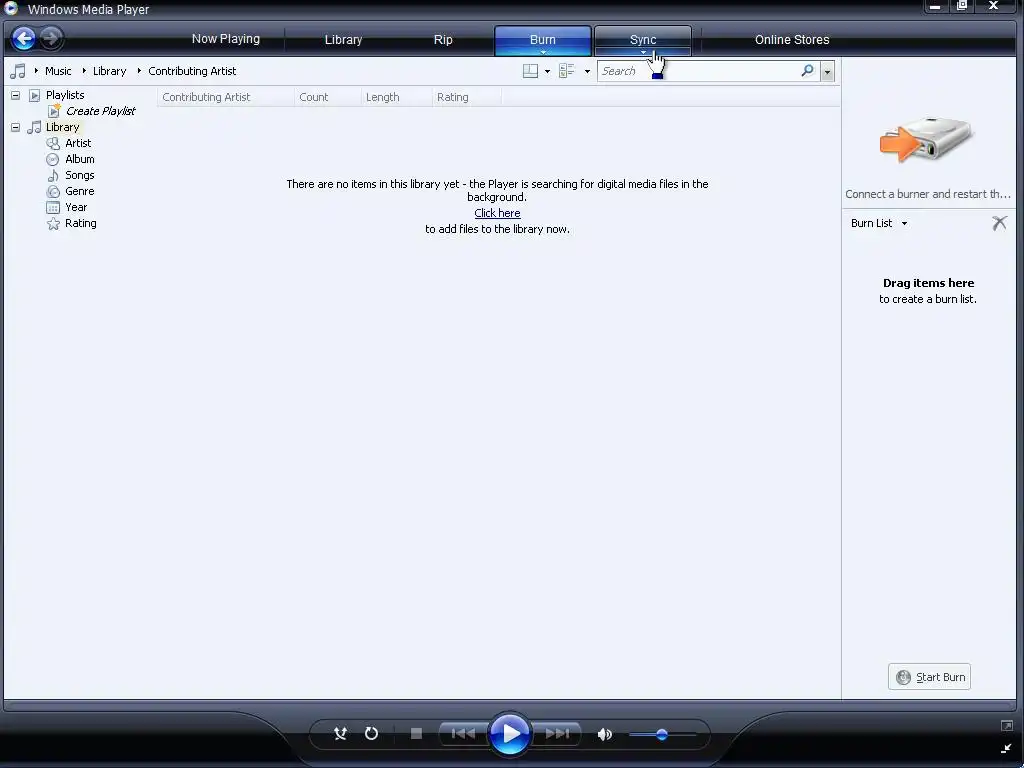
Task: Click the Contributing Artist breadcrumb
Action: click(192, 71)
